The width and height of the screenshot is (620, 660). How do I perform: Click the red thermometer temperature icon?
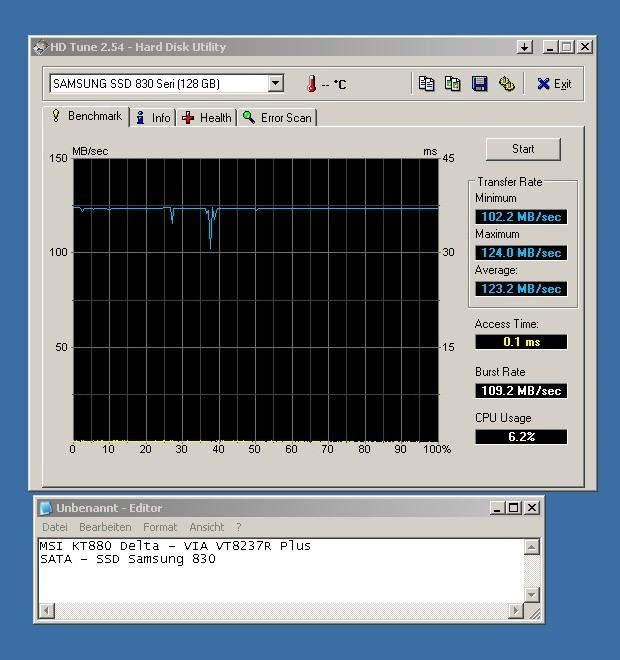point(311,84)
